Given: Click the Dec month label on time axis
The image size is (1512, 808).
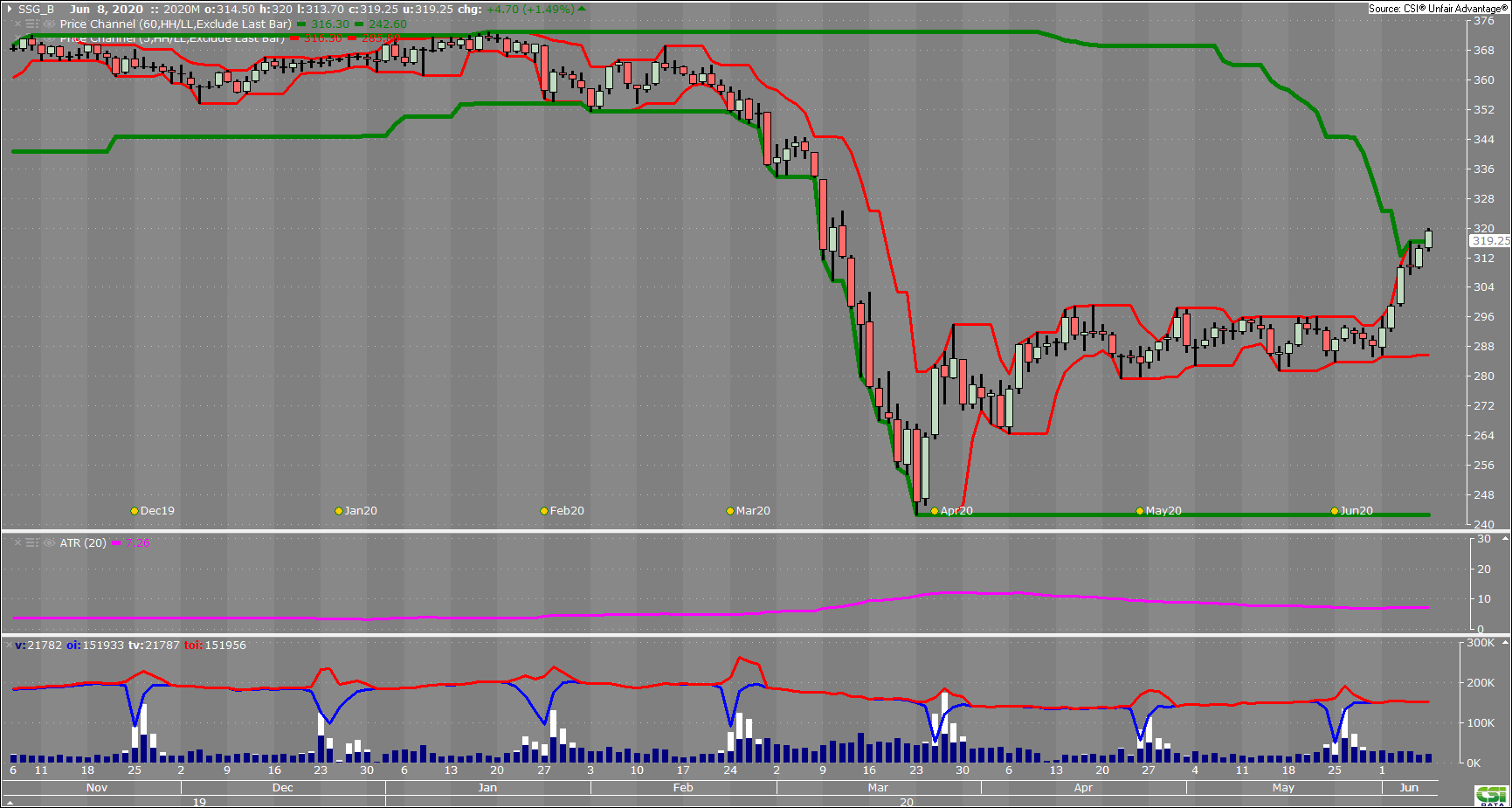Looking at the screenshot, I should pos(283,788).
